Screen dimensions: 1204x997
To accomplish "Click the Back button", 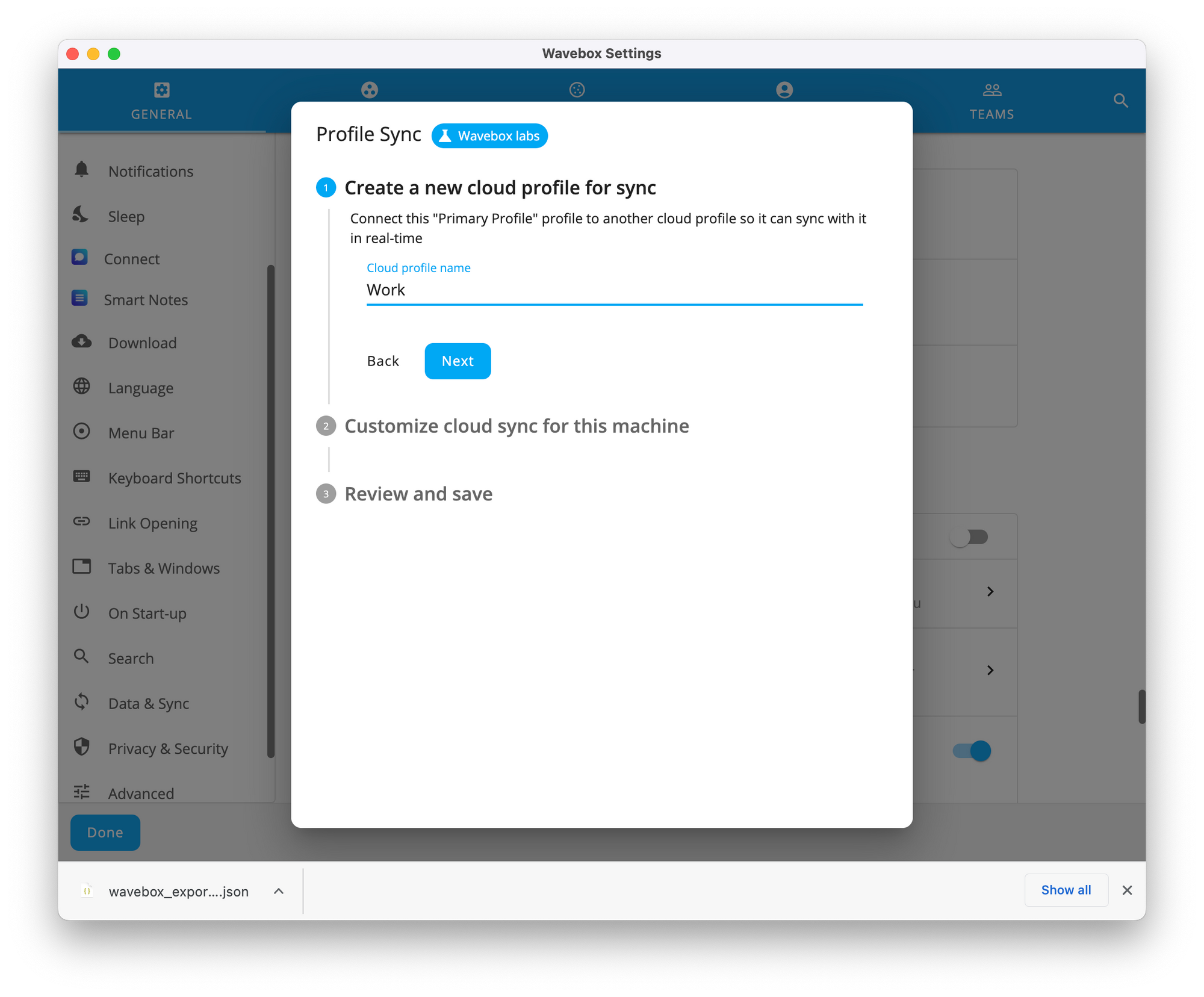I will coord(383,361).
